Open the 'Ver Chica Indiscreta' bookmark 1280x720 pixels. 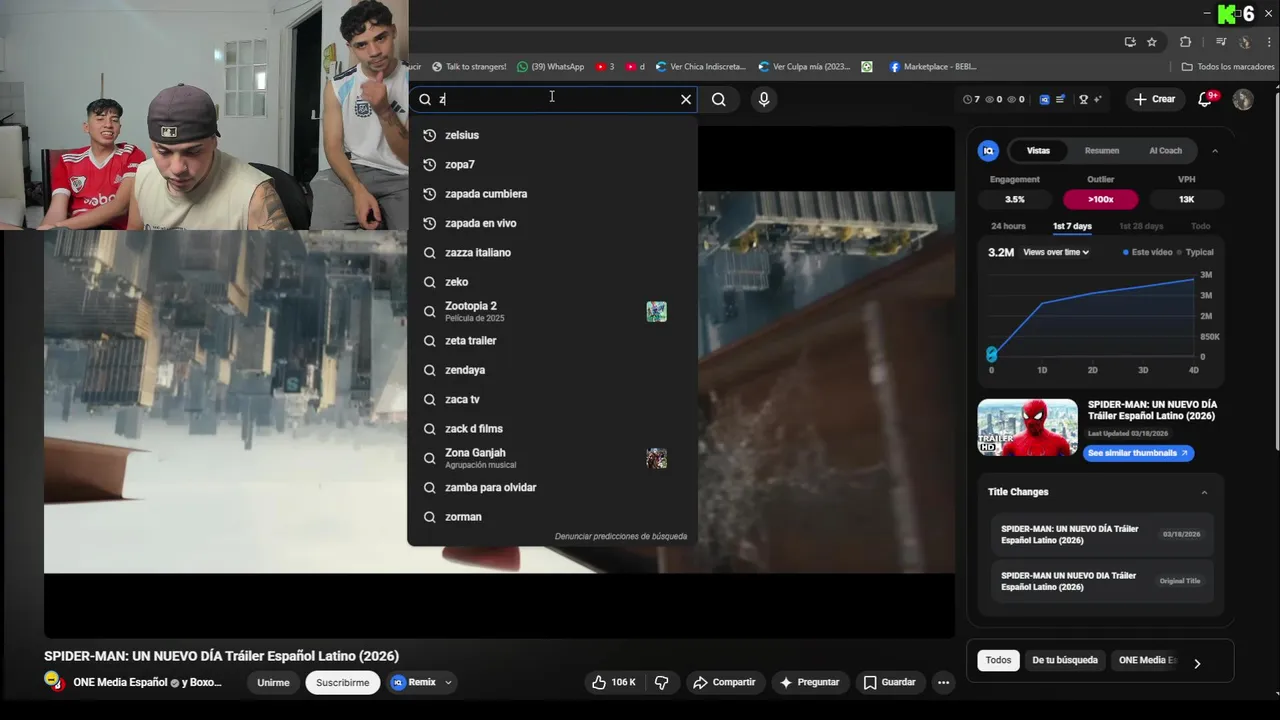pyautogui.click(x=701, y=67)
